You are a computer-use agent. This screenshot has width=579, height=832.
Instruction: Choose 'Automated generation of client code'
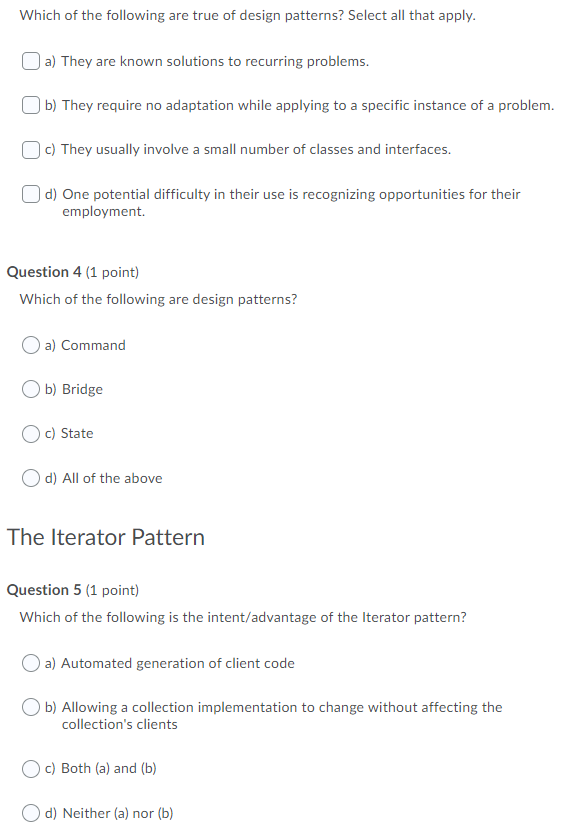coord(31,663)
